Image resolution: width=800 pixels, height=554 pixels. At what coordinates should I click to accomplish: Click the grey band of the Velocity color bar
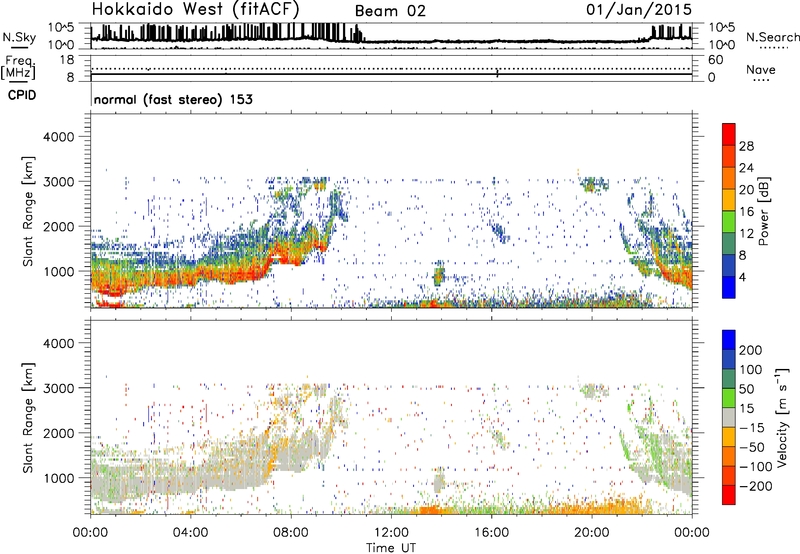pos(729,417)
